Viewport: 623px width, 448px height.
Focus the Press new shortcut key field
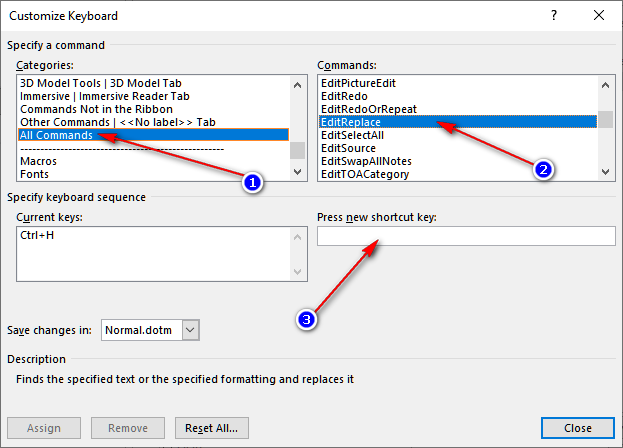click(466, 236)
